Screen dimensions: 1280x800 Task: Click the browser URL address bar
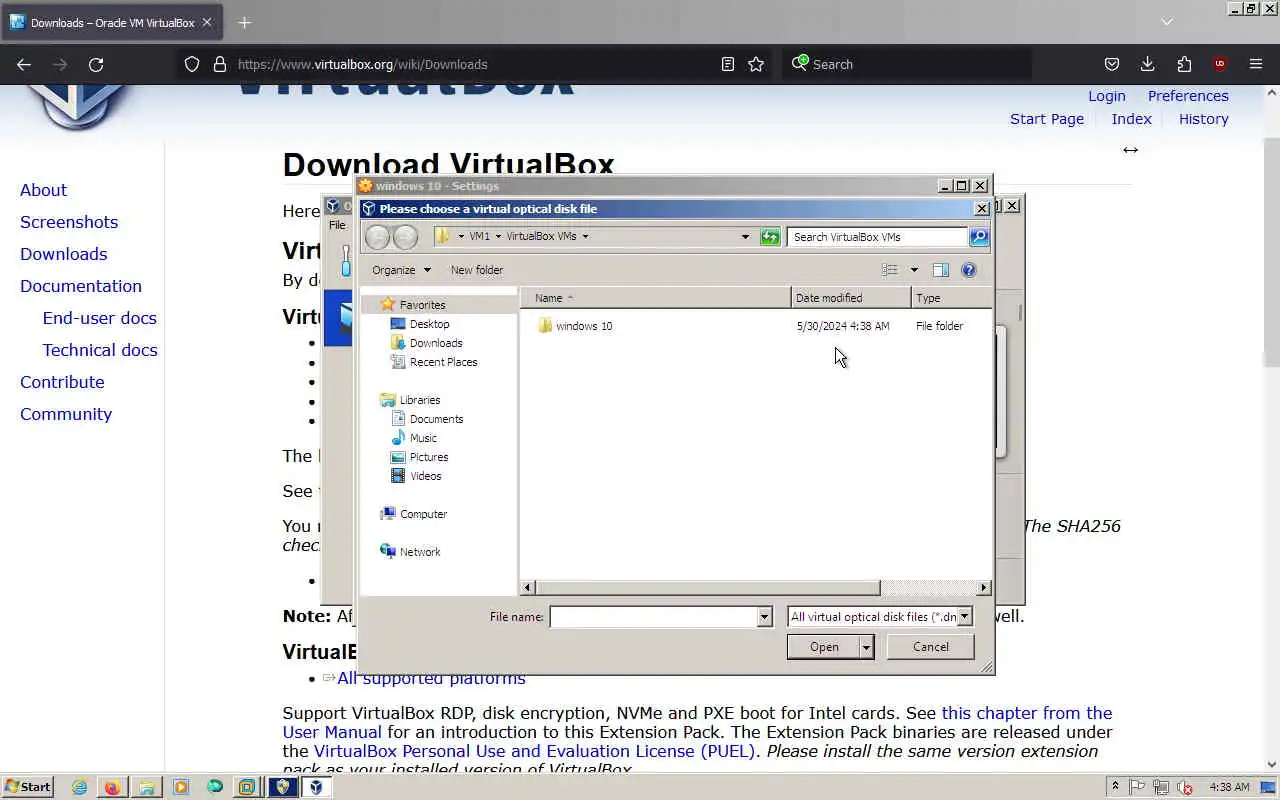coord(475,64)
